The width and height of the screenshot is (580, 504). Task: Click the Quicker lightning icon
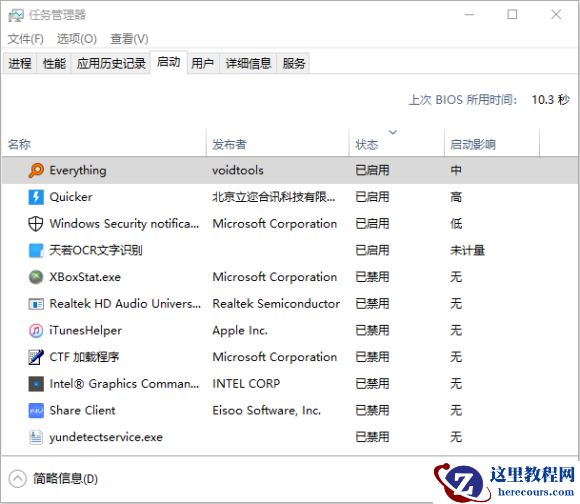coord(36,197)
